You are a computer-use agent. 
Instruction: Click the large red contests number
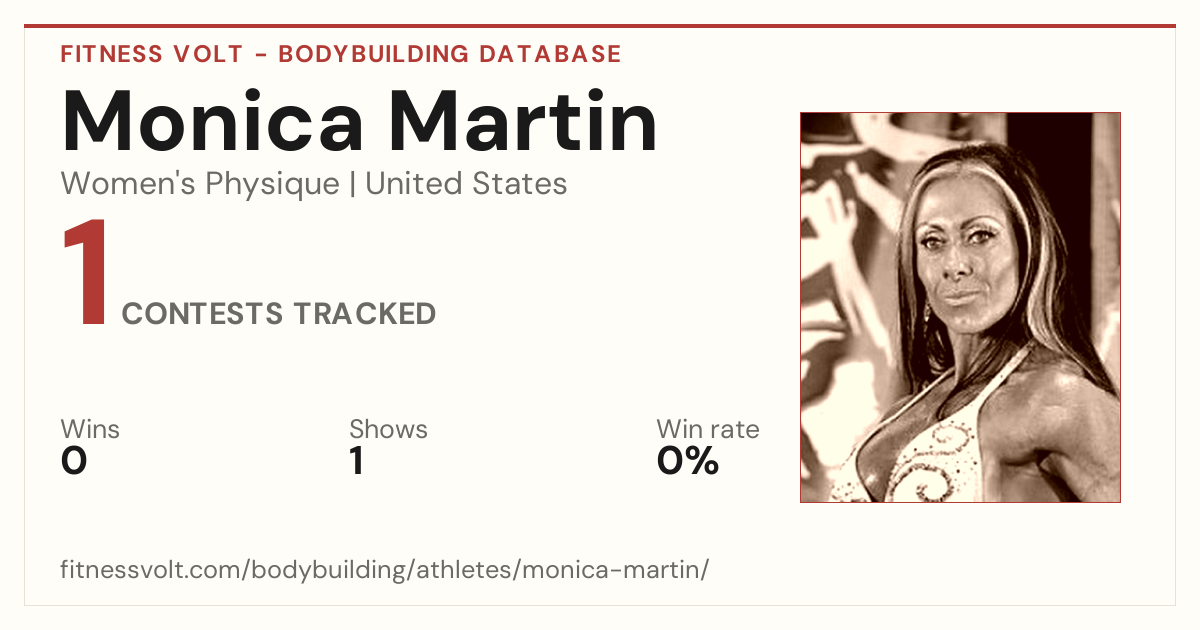(x=85, y=275)
